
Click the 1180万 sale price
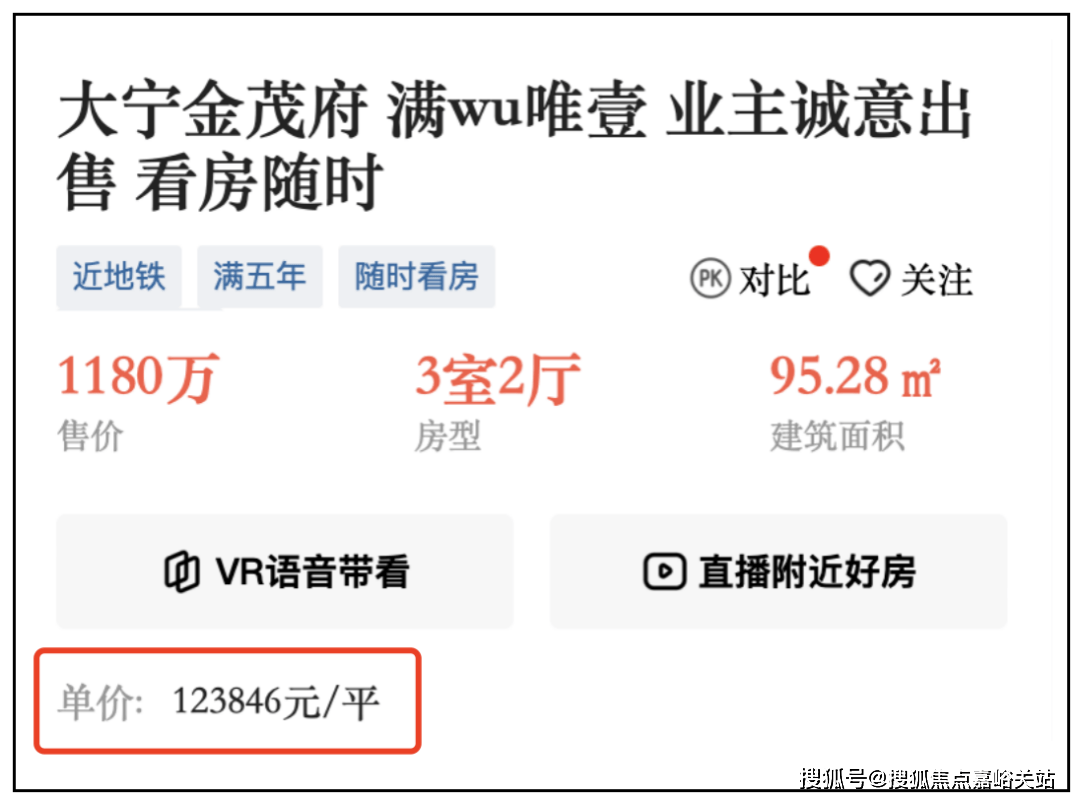click(x=138, y=378)
